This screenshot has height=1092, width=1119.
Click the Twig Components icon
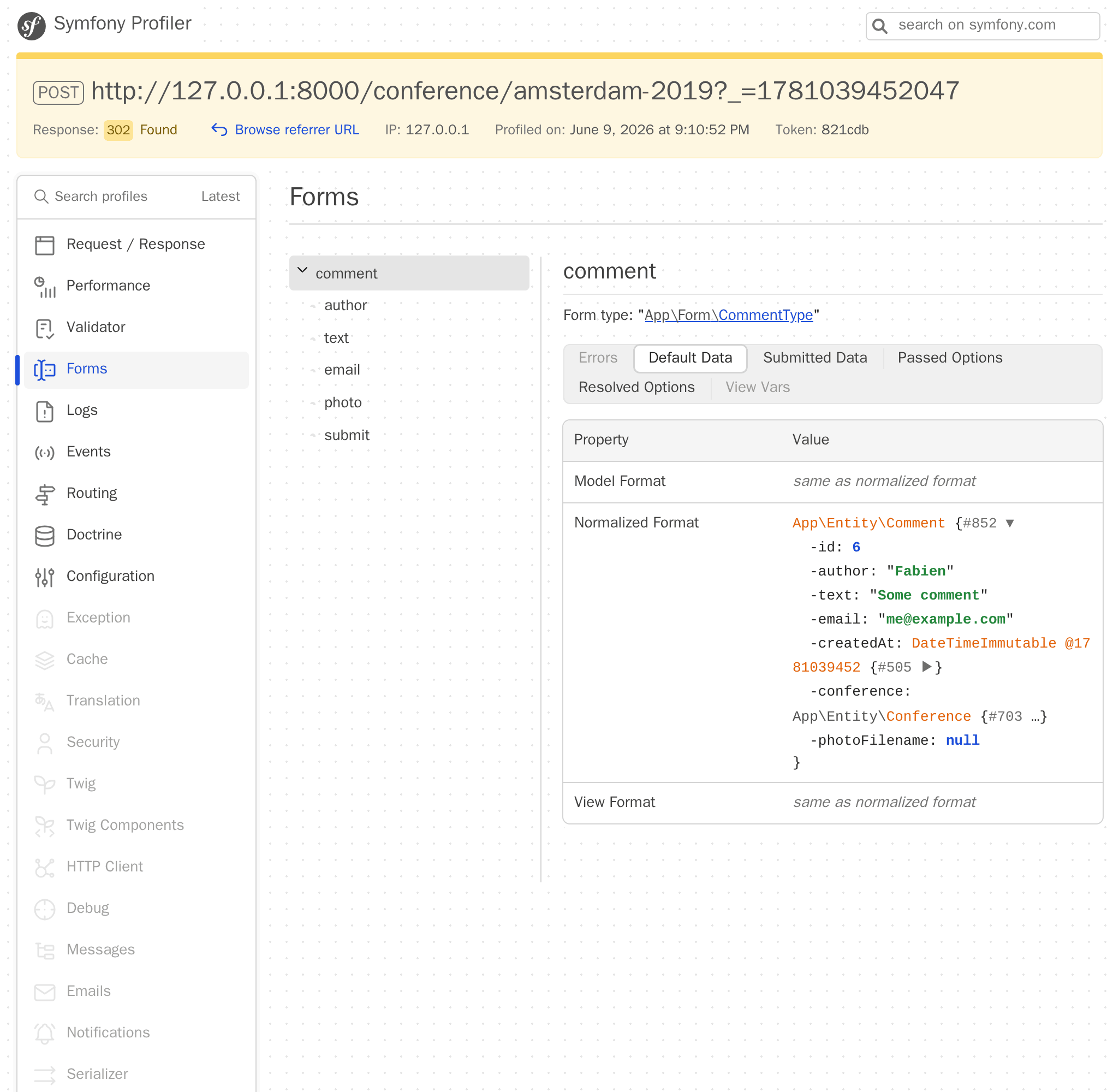point(45,826)
